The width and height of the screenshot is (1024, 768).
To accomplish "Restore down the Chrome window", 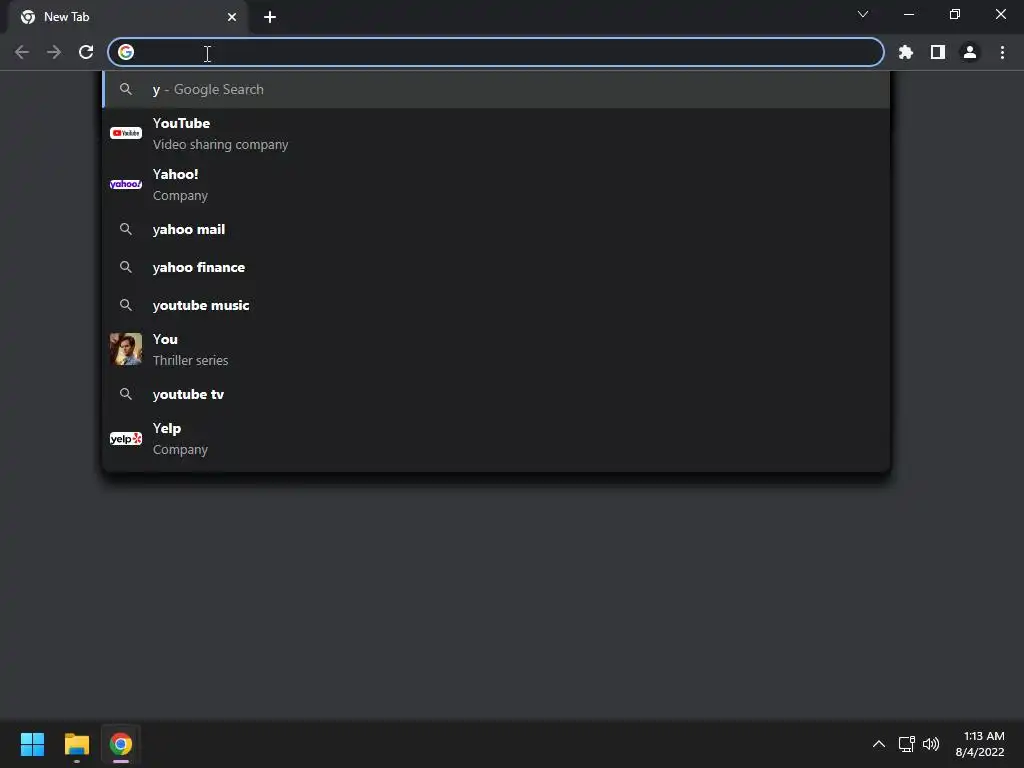I will pos(955,14).
